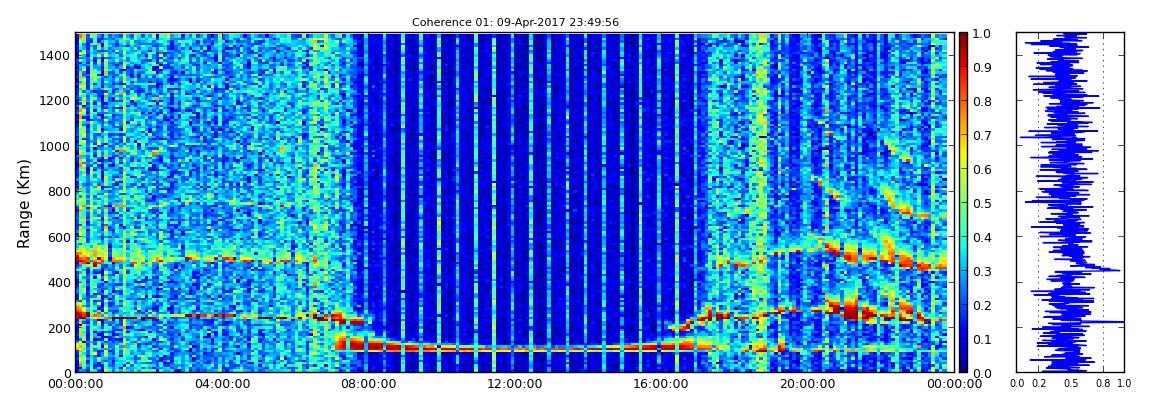
Task: Click the 0.2 colorbar label
Action: [x=982, y=305]
